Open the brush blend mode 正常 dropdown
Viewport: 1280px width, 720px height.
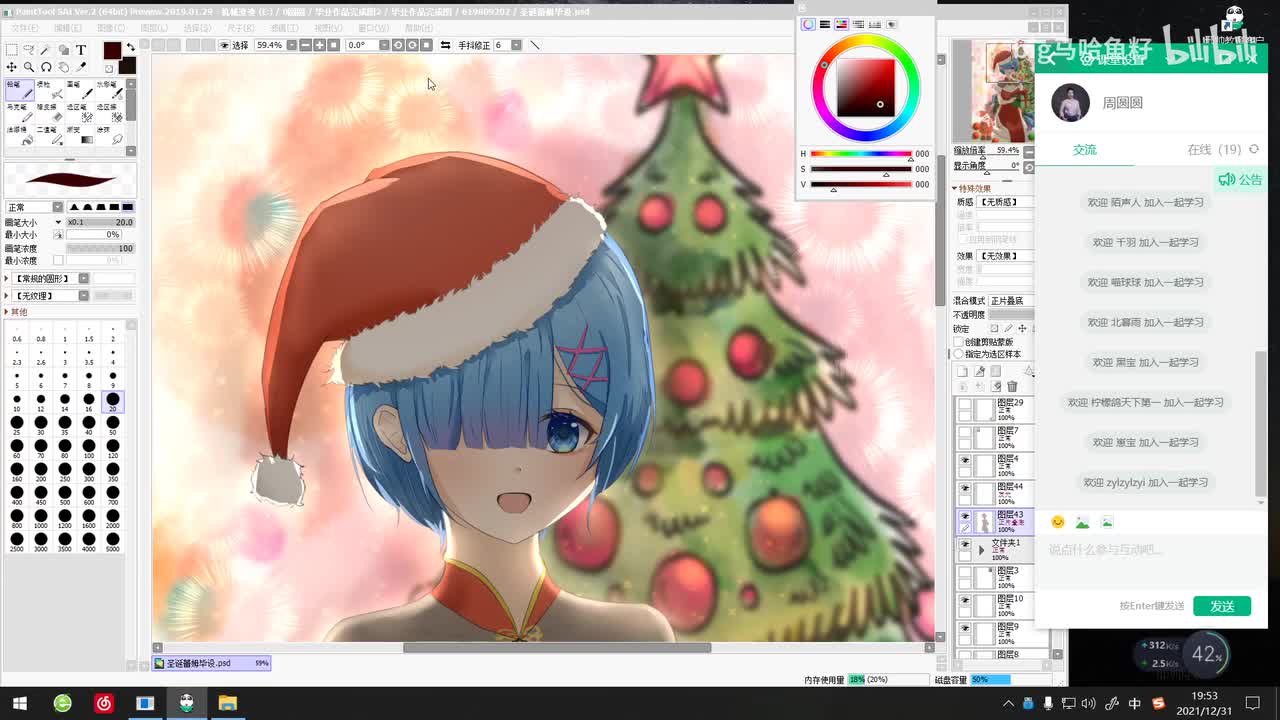pyautogui.click(x=57, y=207)
